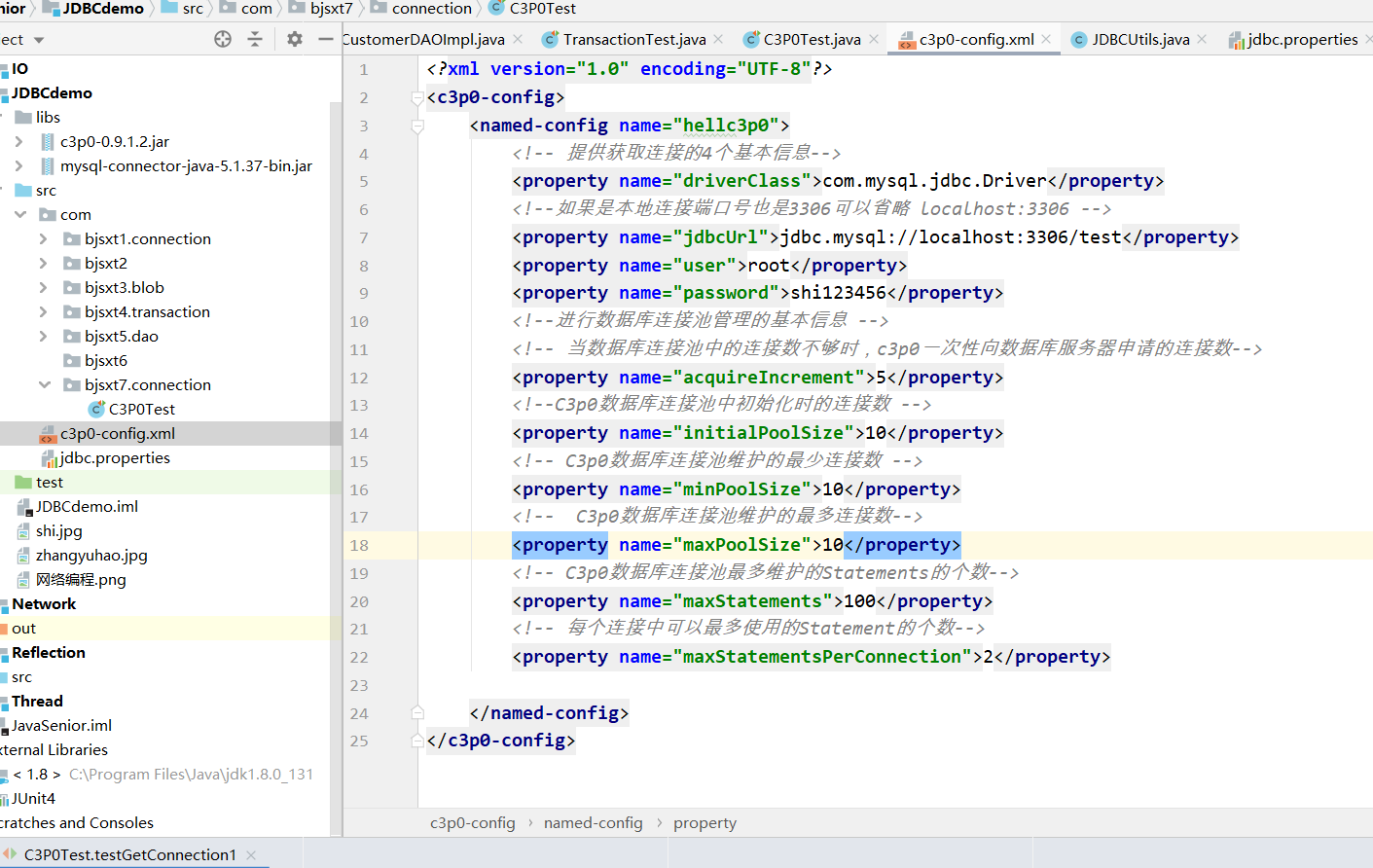The image size is (1373, 868).
Task: Expand the c3p0-0.9.1.2.jar node
Action: pos(18,141)
